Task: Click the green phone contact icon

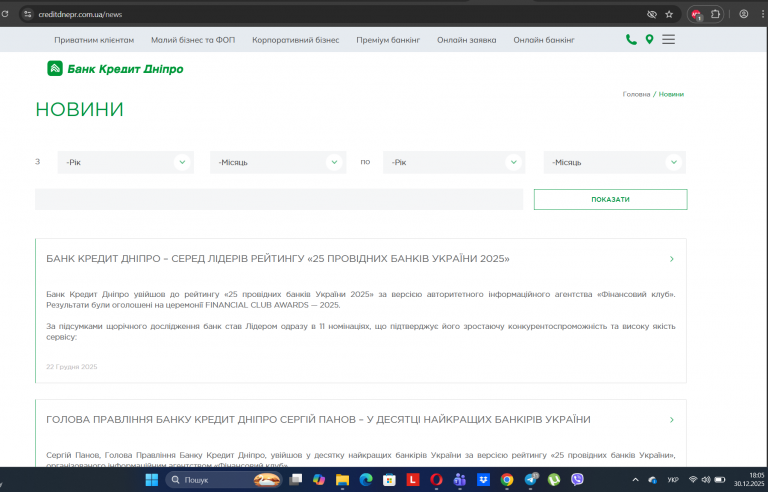Action: pyautogui.click(x=631, y=40)
